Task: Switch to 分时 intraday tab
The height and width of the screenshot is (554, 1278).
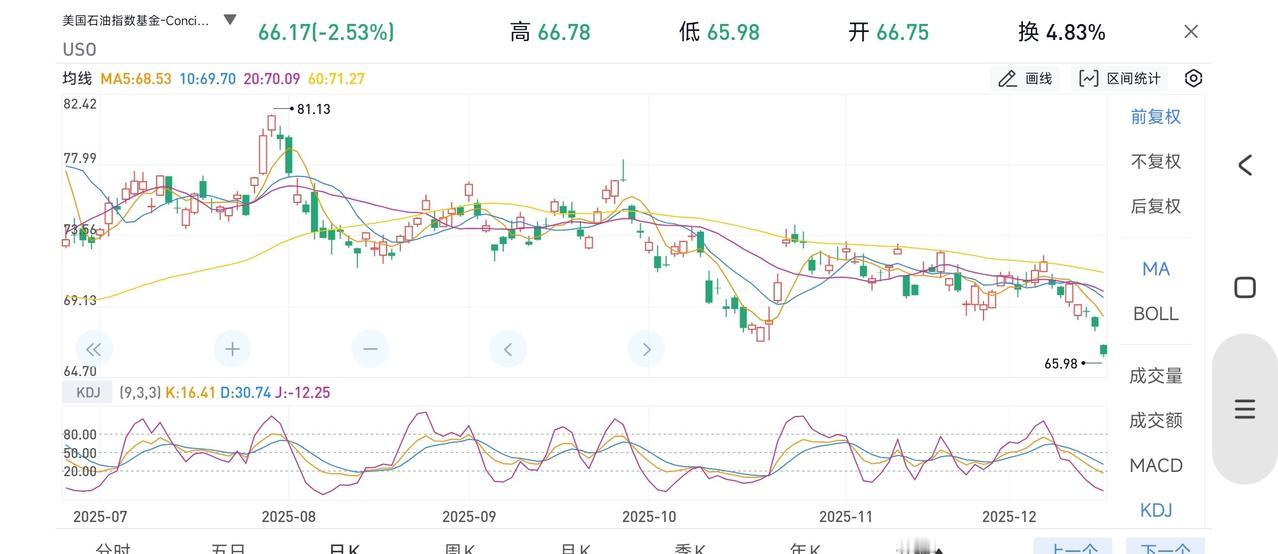Action: 113,549
